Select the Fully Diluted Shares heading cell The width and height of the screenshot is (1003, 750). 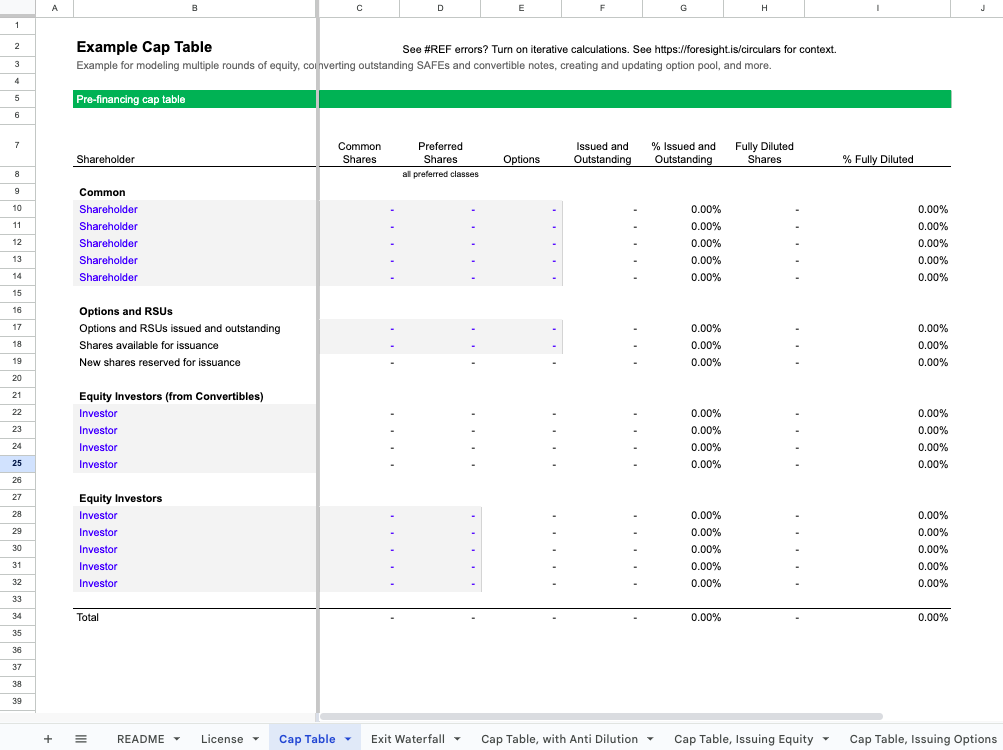(x=764, y=153)
